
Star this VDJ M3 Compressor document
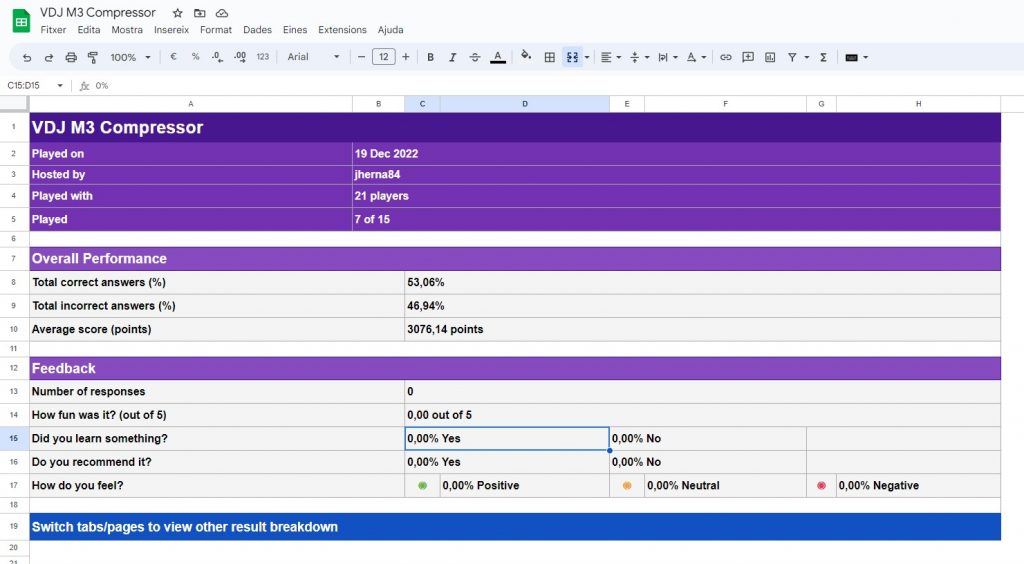pos(178,13)
